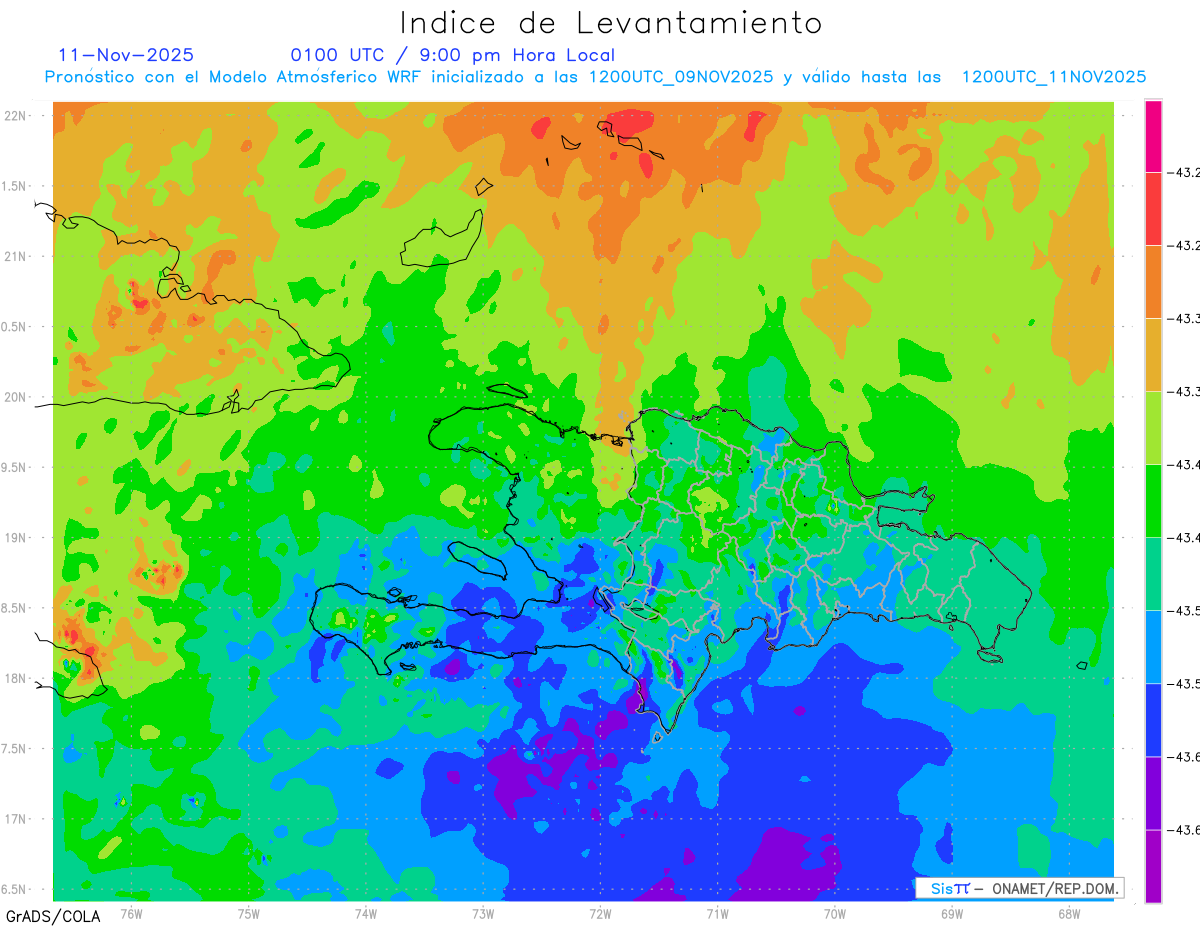1200x927 pixels.
Task: Select the bright green colorbar swatch
Action: coord(1153,501)
